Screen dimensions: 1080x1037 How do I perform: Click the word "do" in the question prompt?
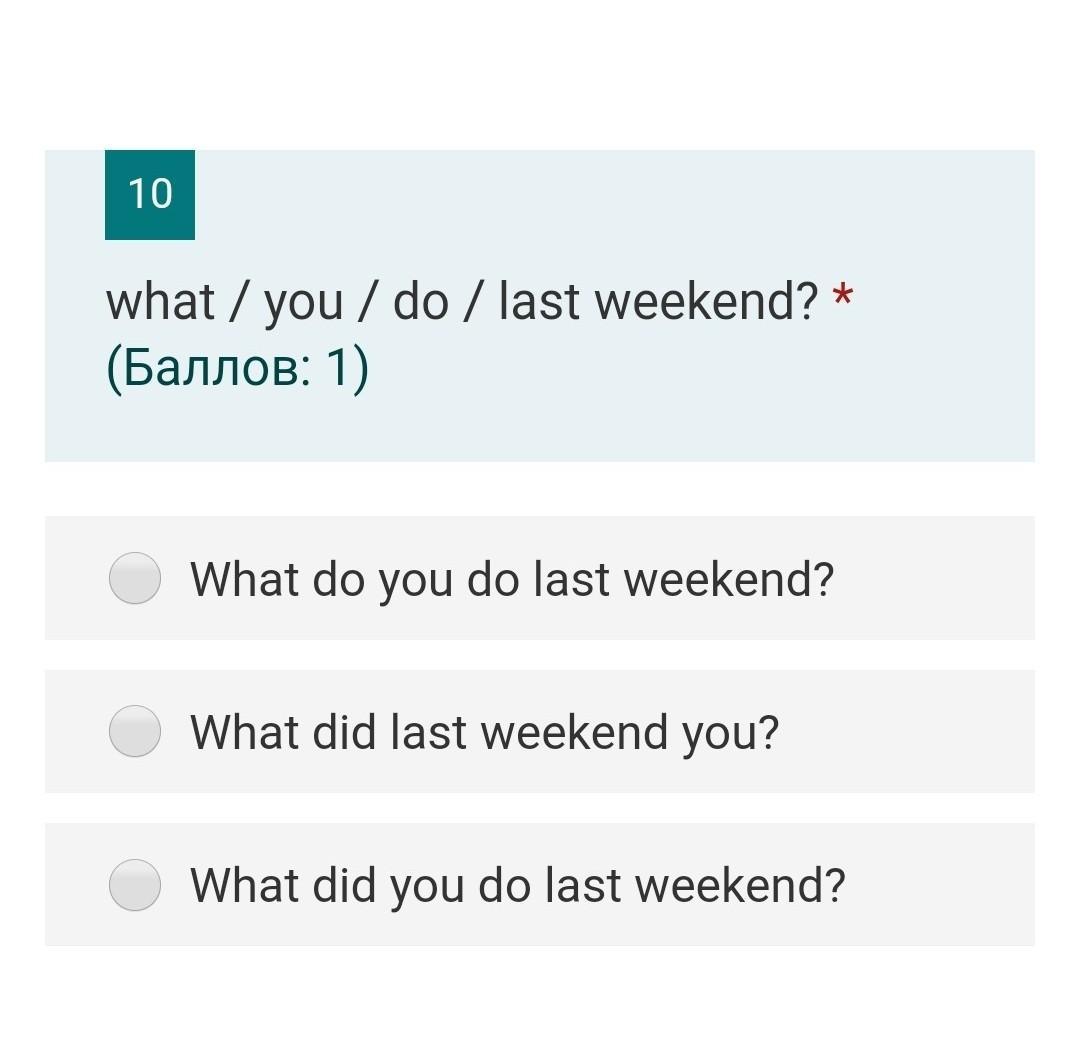coord(421,302)
